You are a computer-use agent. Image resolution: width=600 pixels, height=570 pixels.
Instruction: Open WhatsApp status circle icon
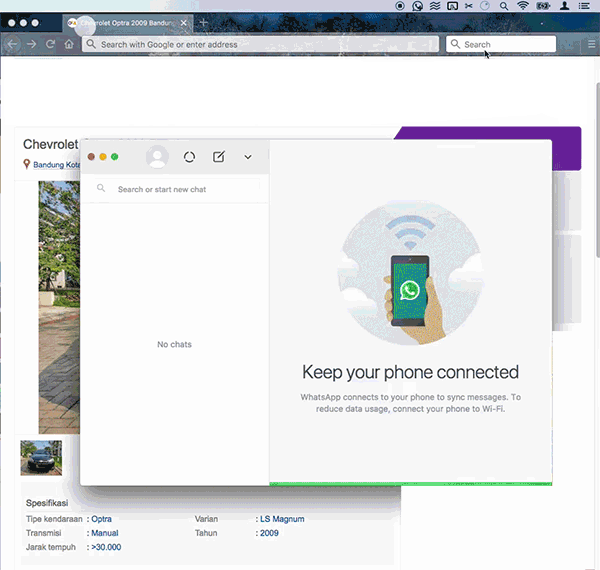[x=189, y=157]
